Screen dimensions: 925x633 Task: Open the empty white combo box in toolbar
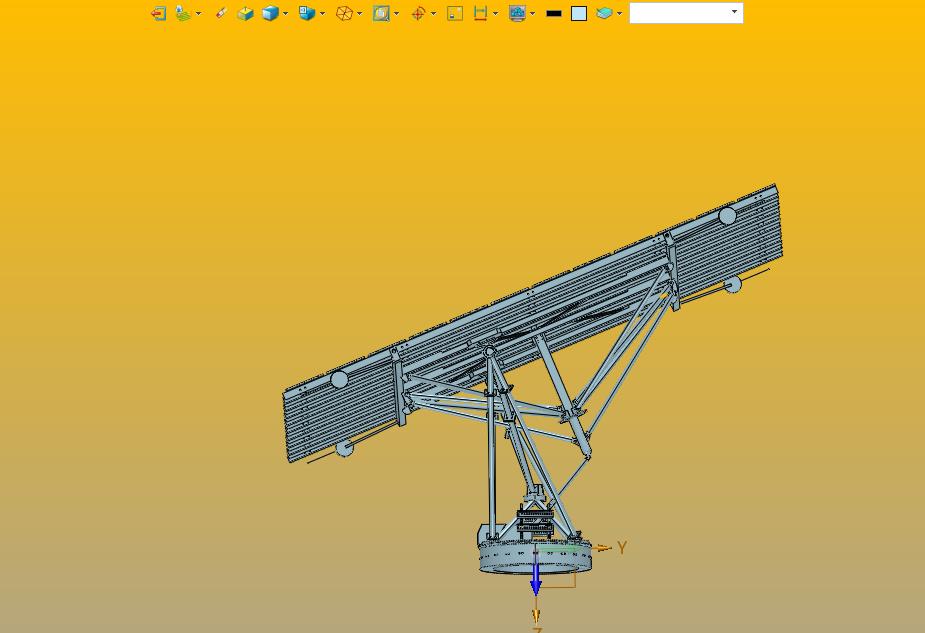point(686,13)
